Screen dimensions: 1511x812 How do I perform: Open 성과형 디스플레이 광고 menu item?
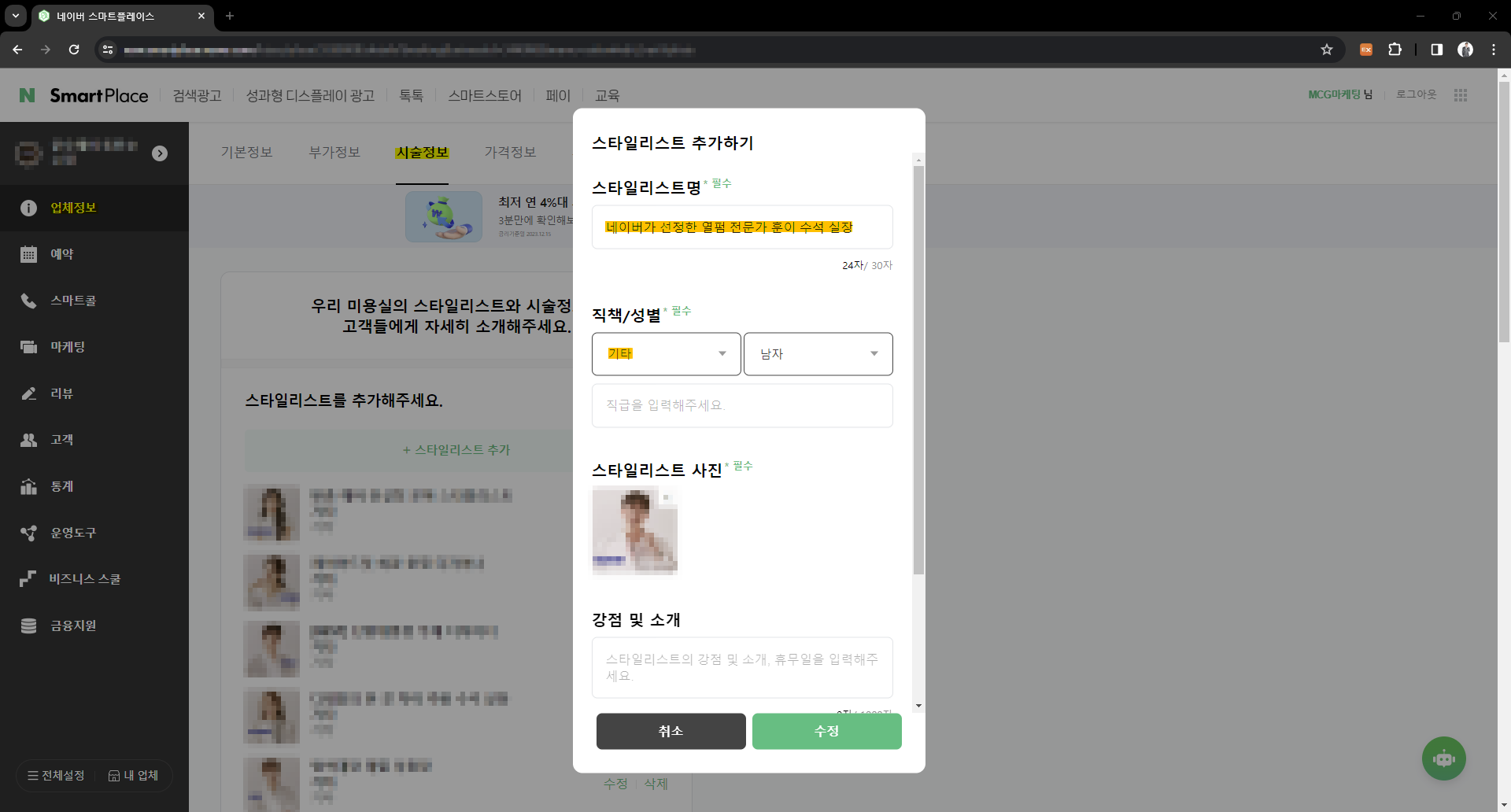click(x=310, y=95)
